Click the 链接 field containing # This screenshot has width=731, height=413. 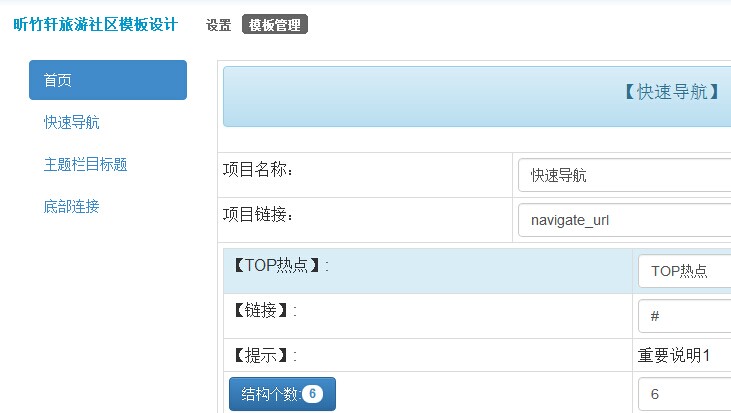point(684,316)
